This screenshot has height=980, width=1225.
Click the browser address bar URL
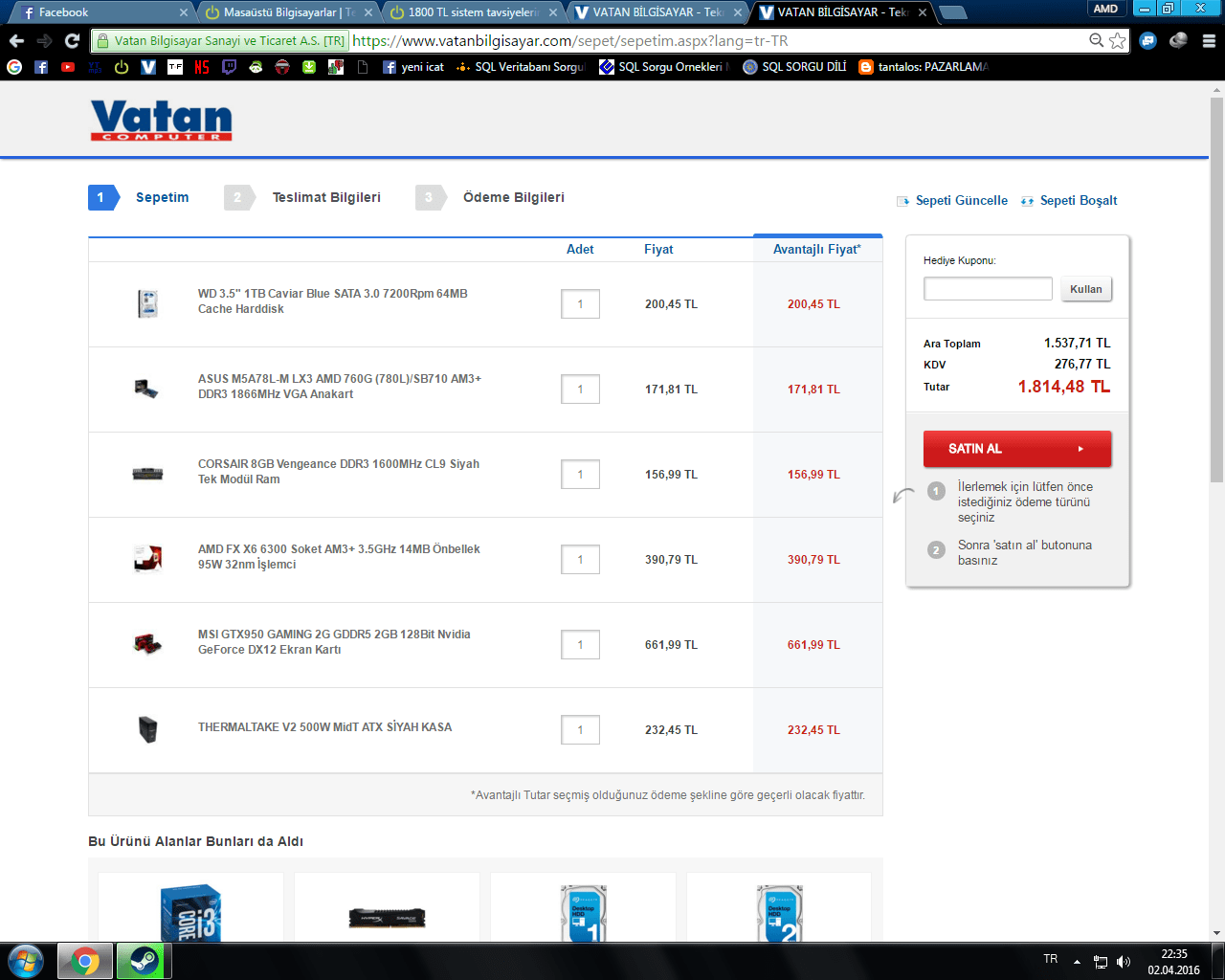(x=570, y=41)
